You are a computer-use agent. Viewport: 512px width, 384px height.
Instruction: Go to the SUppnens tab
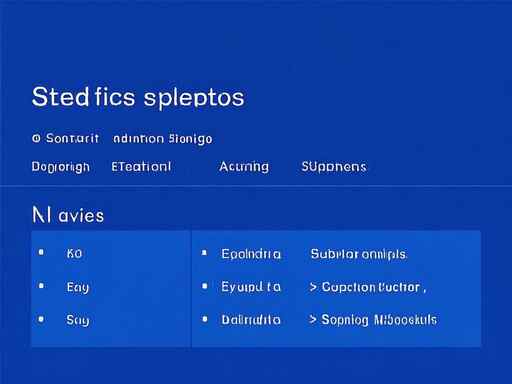click(334, 166)
